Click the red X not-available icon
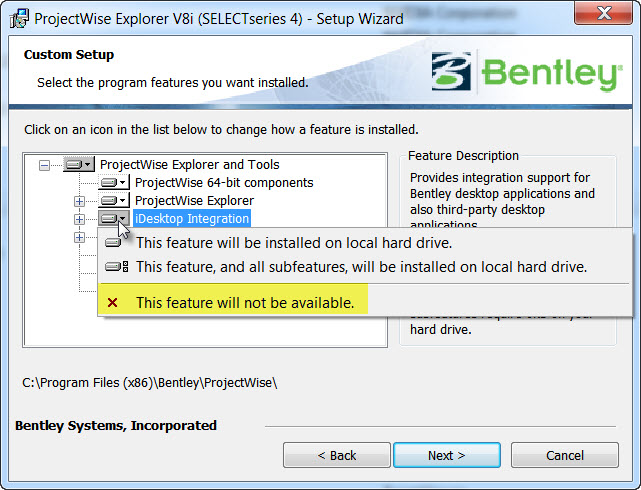641x490 pixels. pos(113,302)
